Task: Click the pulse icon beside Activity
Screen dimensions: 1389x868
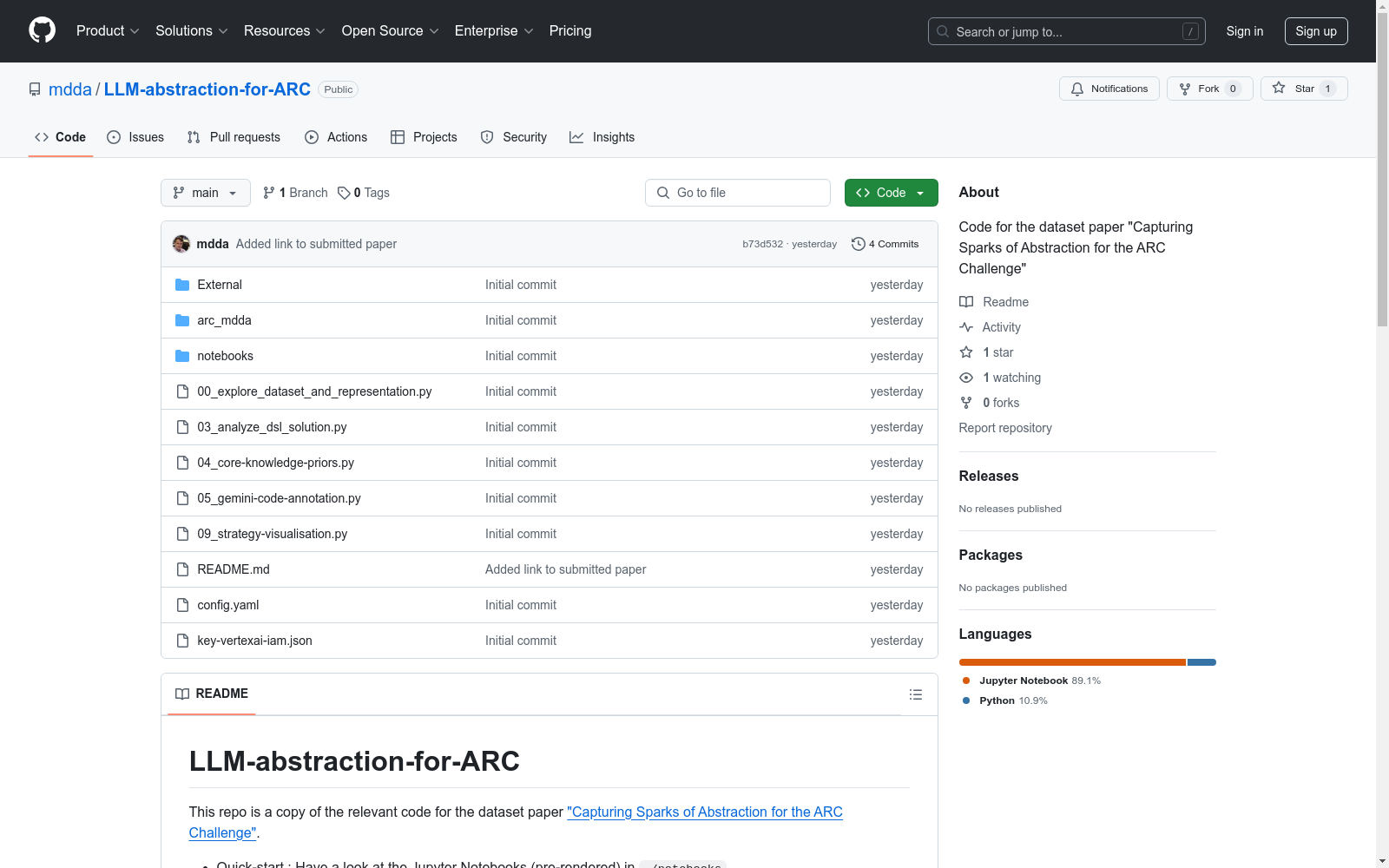Action: coord(966,327)
